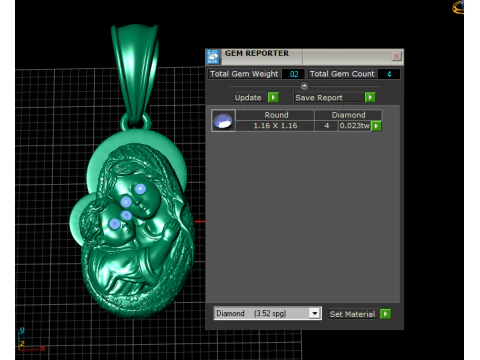
Task: Click the Total Gem Count label
Action: coord(342,74)
